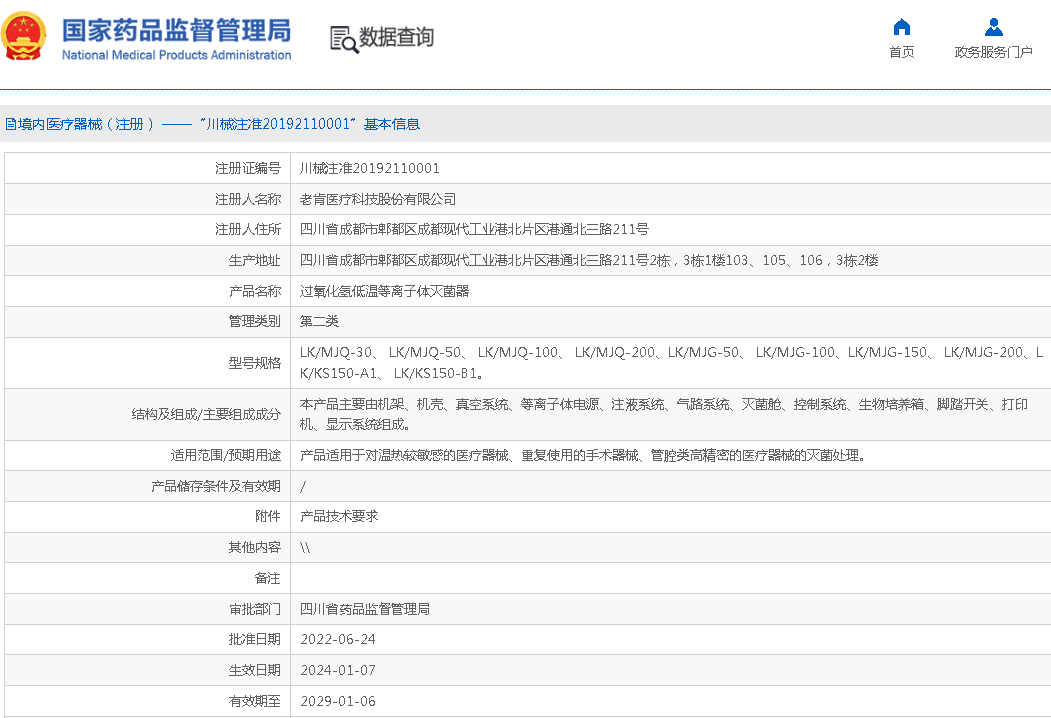Click the 国家药品监督管理局 site title
Viewport: 1051px width, 718px height.
[176, 28]
